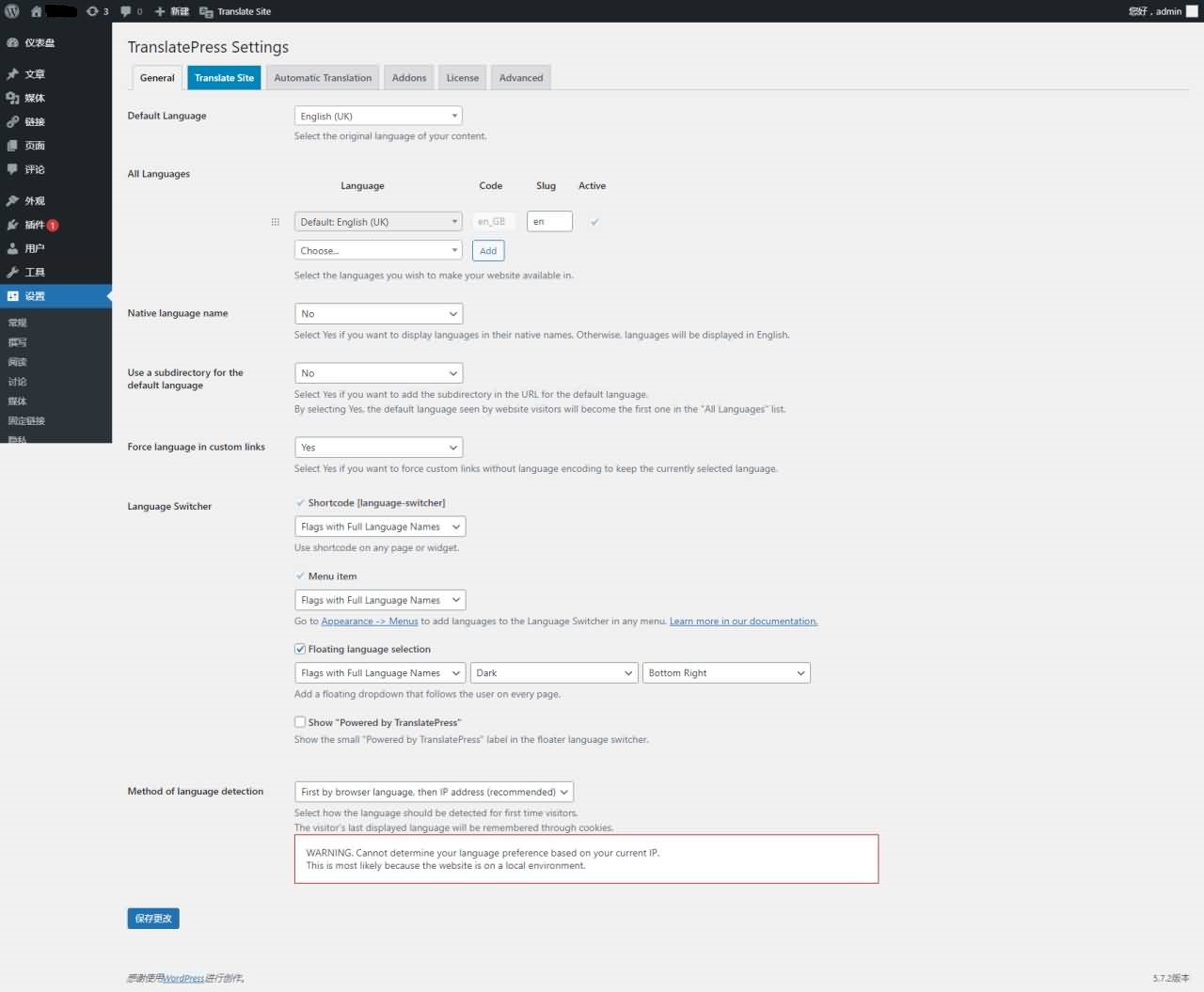Open the Default Language English (UK) dropdown
Screen dimensions: 1204x992
point(378,116)
